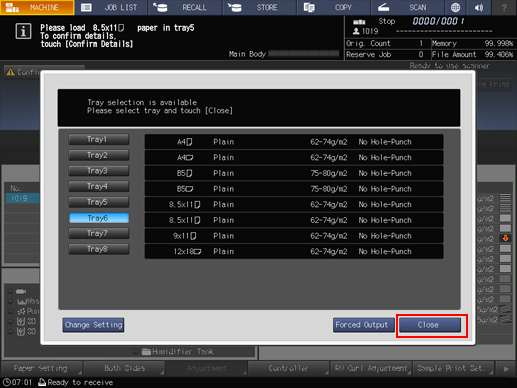The width and height of the screenshot is (517, 388).
Task: Open the SCAN tab
Action: click(x=407, y=7)
